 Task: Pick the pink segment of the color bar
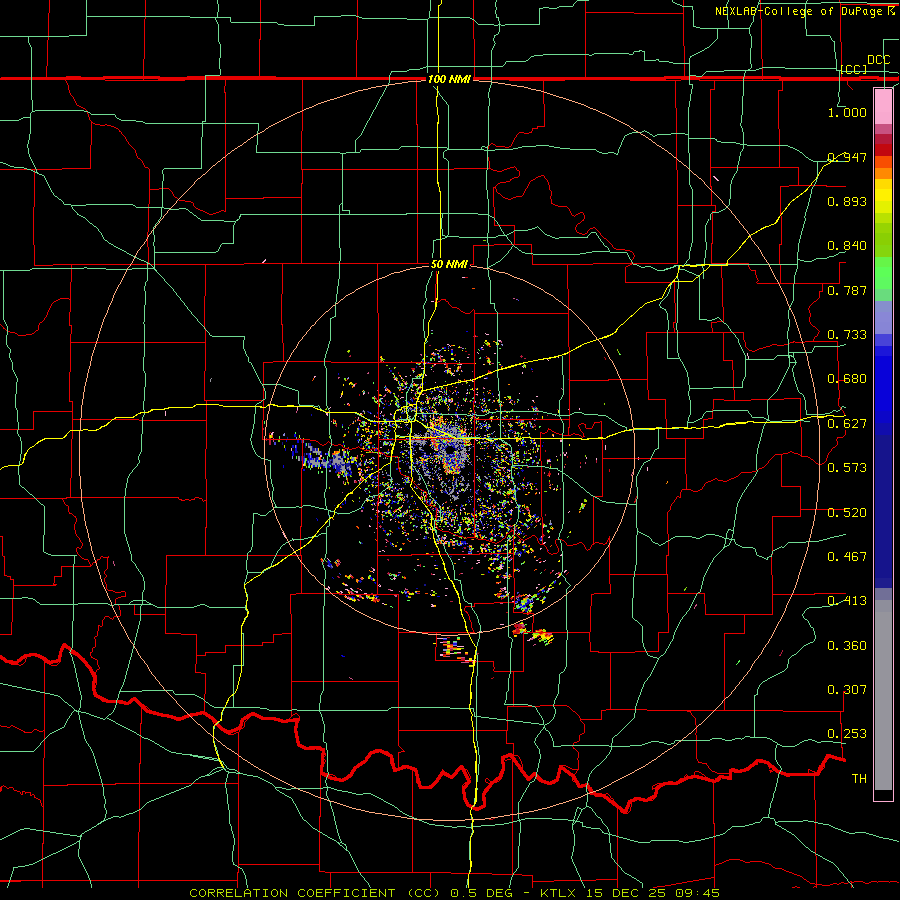pyautogui.click(x=883, y=106)
